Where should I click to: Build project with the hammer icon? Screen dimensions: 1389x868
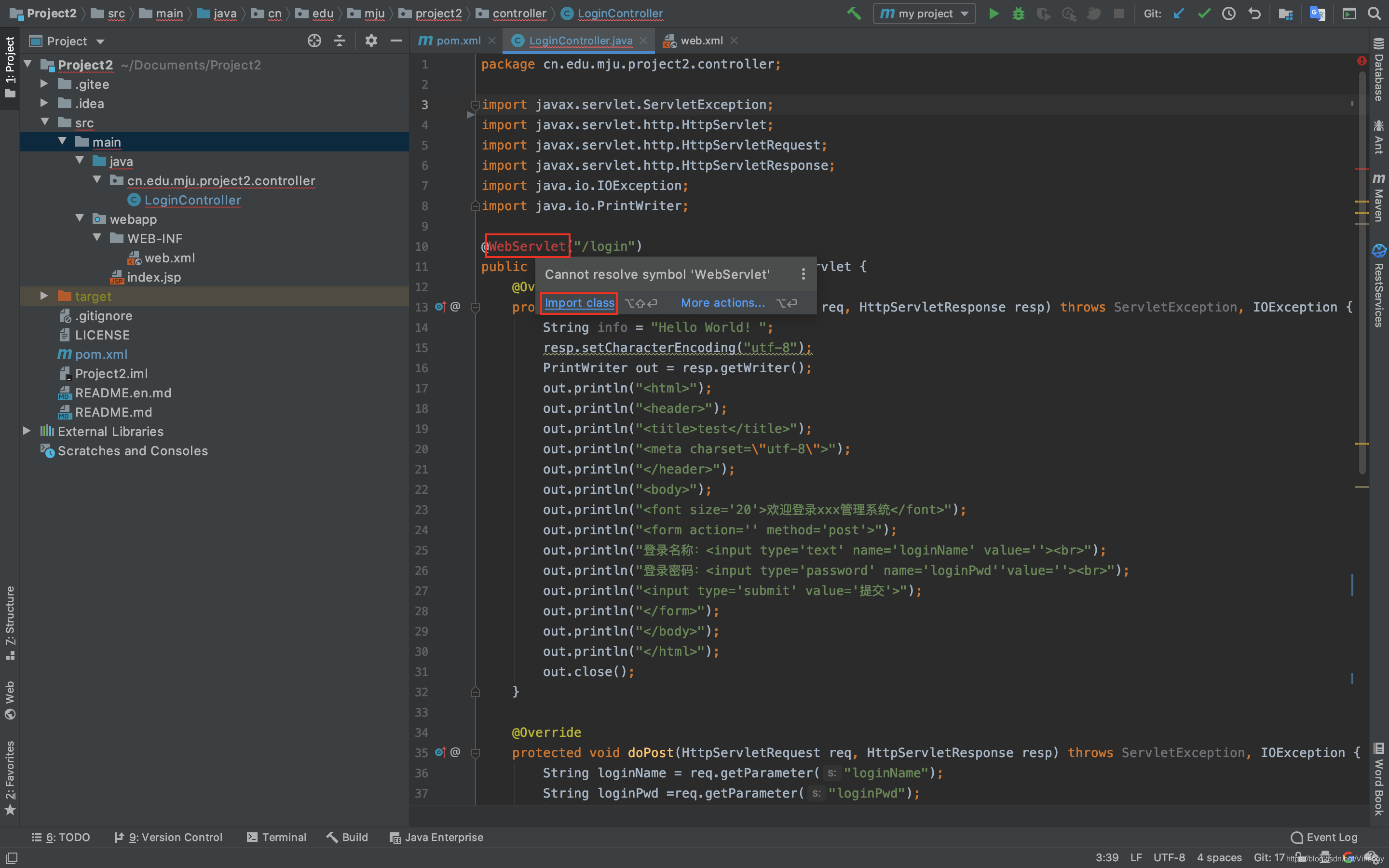[854, 13]
